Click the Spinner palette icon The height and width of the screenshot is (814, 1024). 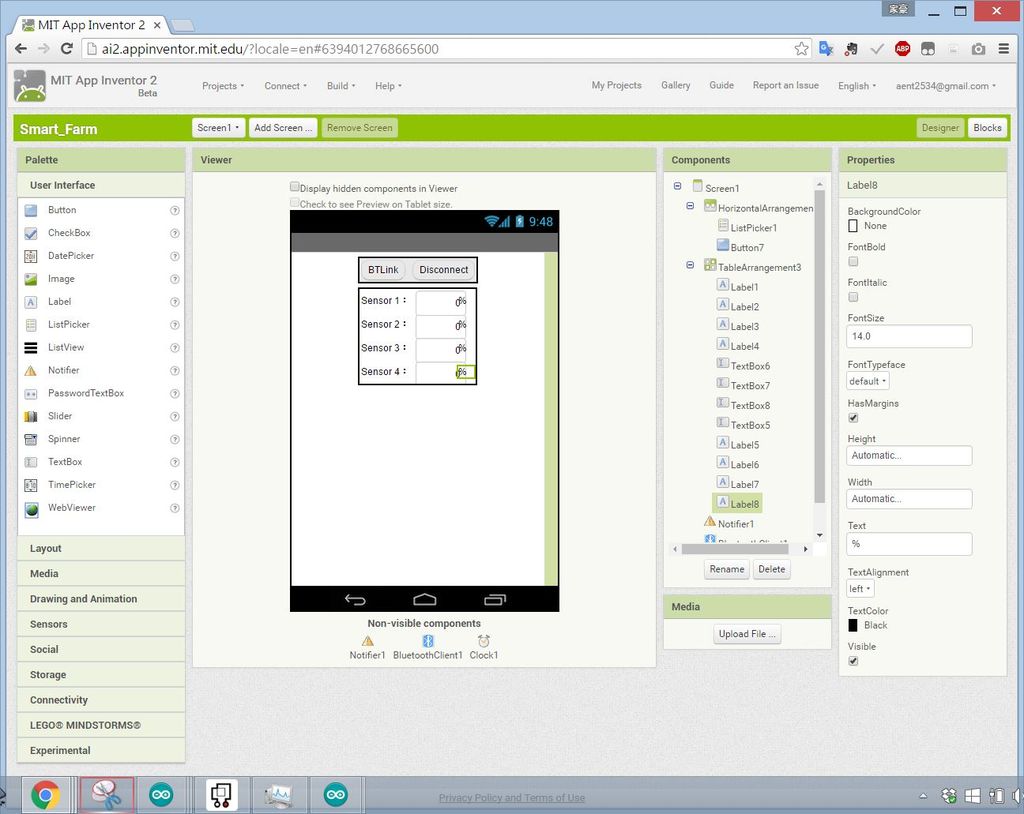pyautogui.click(x=31, y=439)
